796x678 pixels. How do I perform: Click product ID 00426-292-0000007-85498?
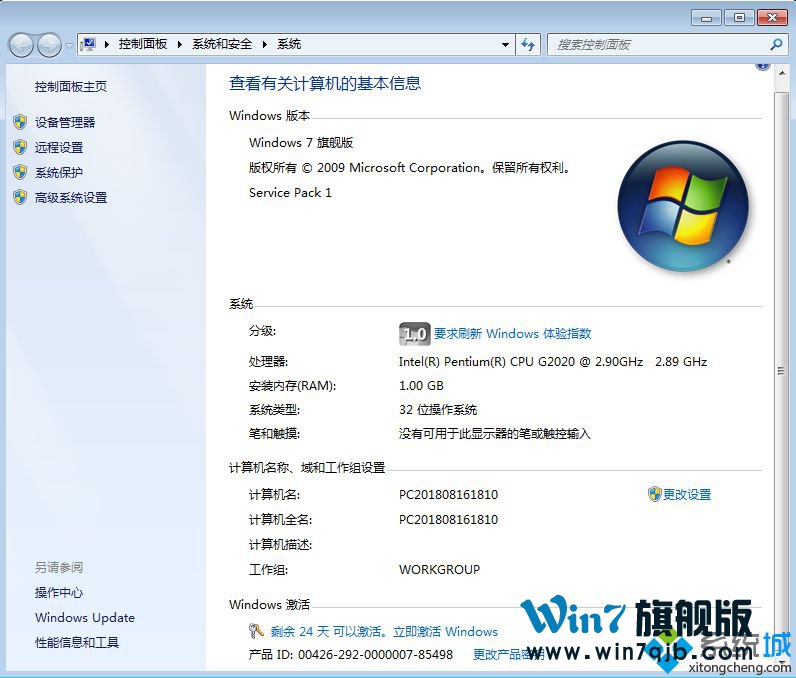[375, 655]
